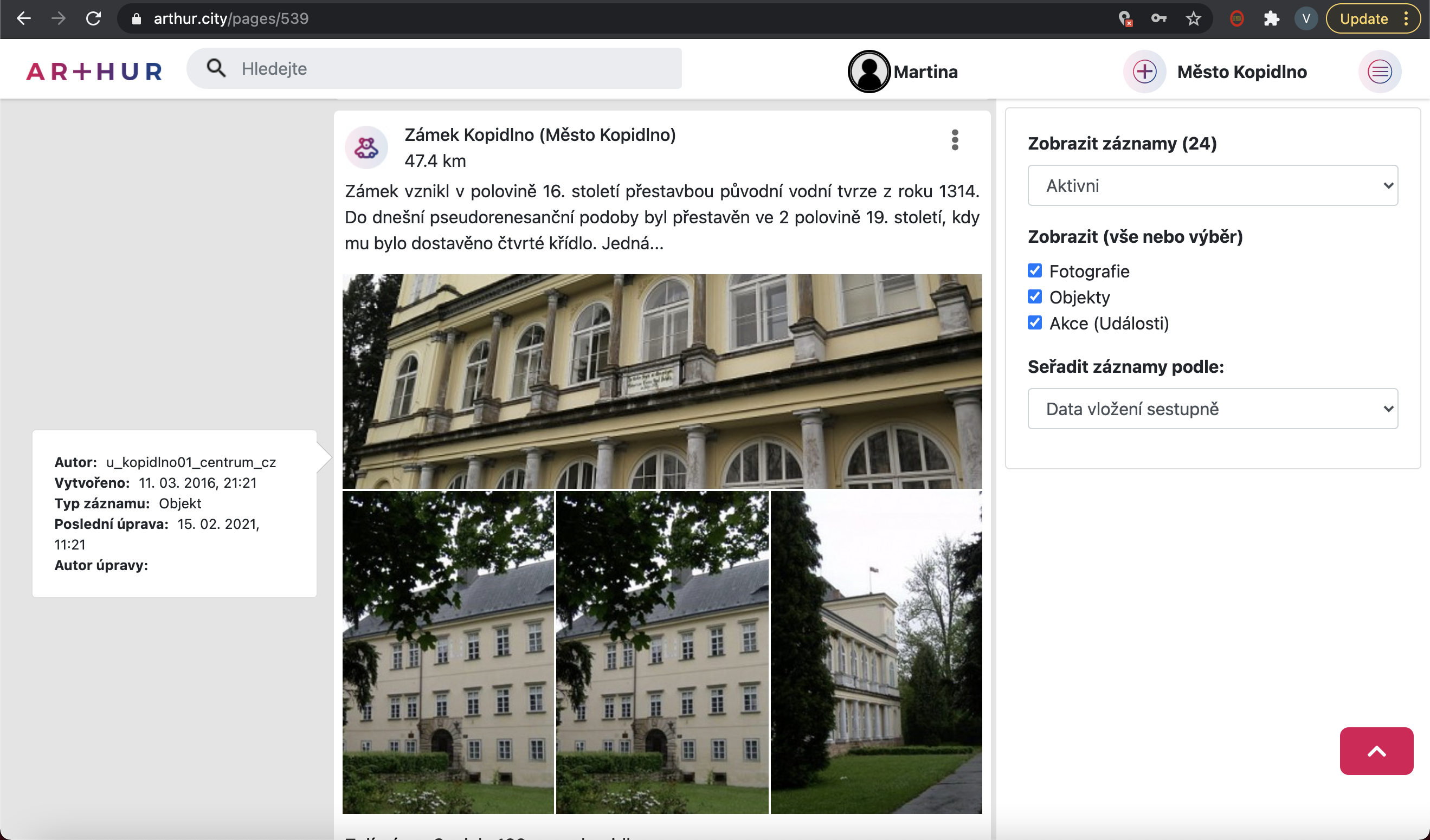The height and width of the screenshot is (840, 1430).
Task: Open the middle small castle photo
Action: [x=662, y=652]
